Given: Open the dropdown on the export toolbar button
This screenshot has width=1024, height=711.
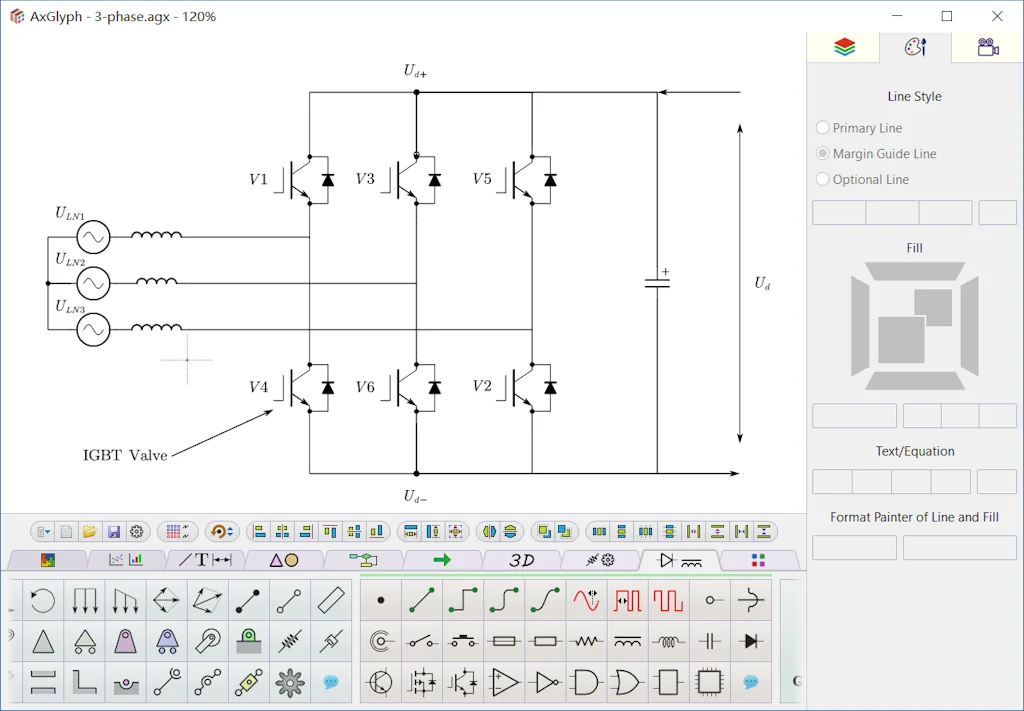Looking at the screenshot, I should point(46,531).
